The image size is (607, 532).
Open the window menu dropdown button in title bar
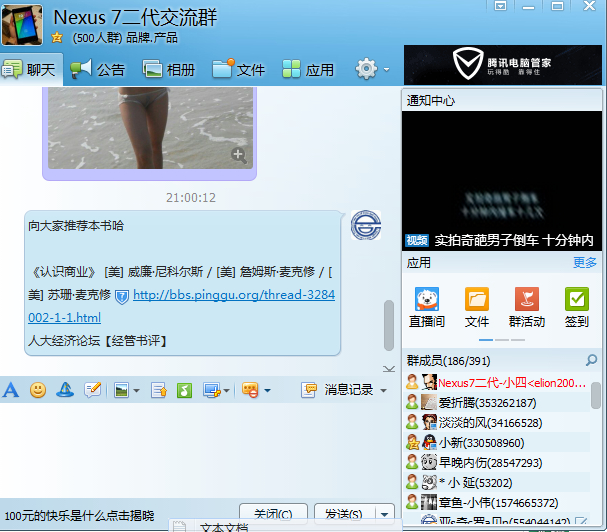500,6
